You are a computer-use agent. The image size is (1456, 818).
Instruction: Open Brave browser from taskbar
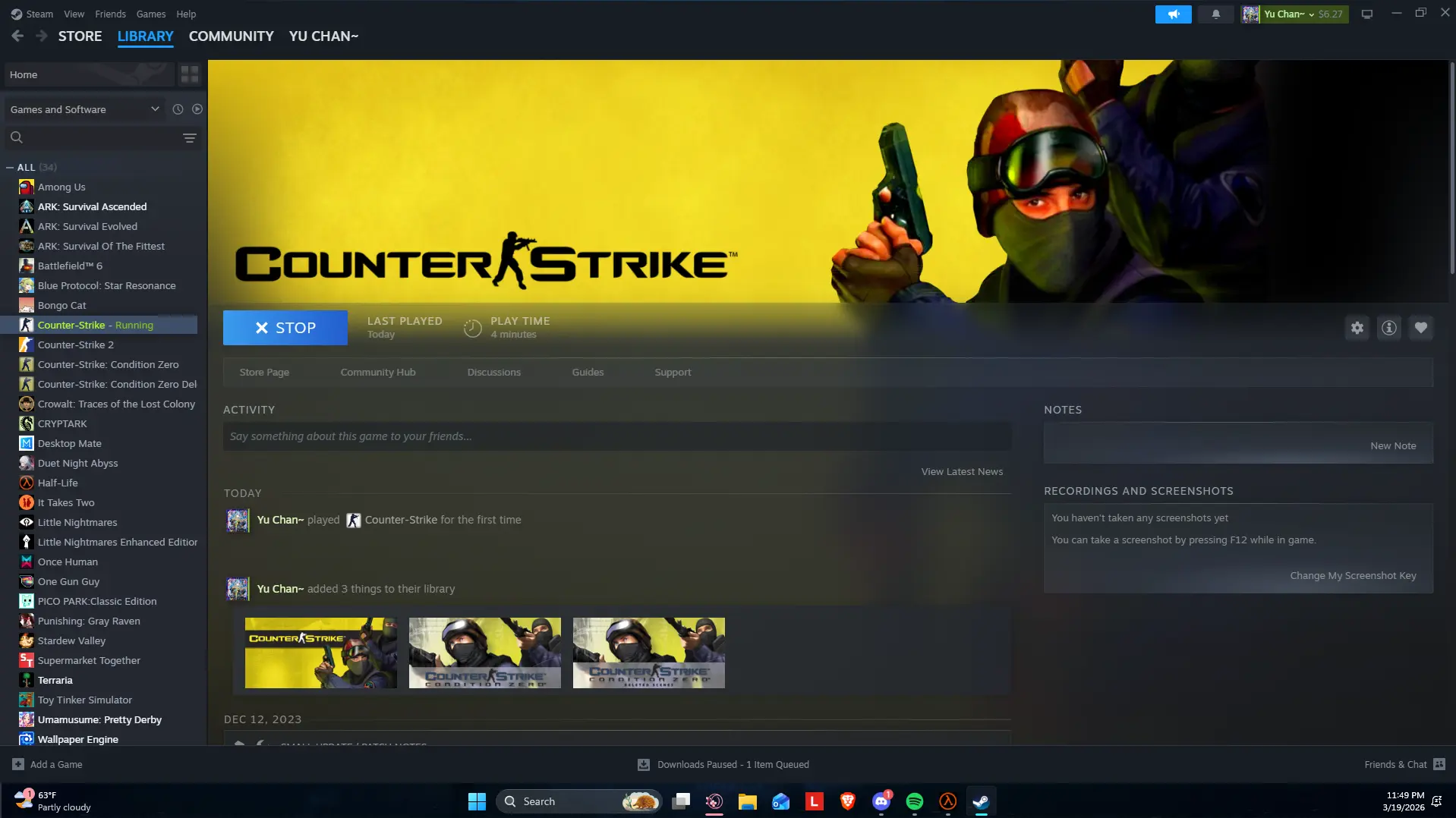click(x=848, y=801)
